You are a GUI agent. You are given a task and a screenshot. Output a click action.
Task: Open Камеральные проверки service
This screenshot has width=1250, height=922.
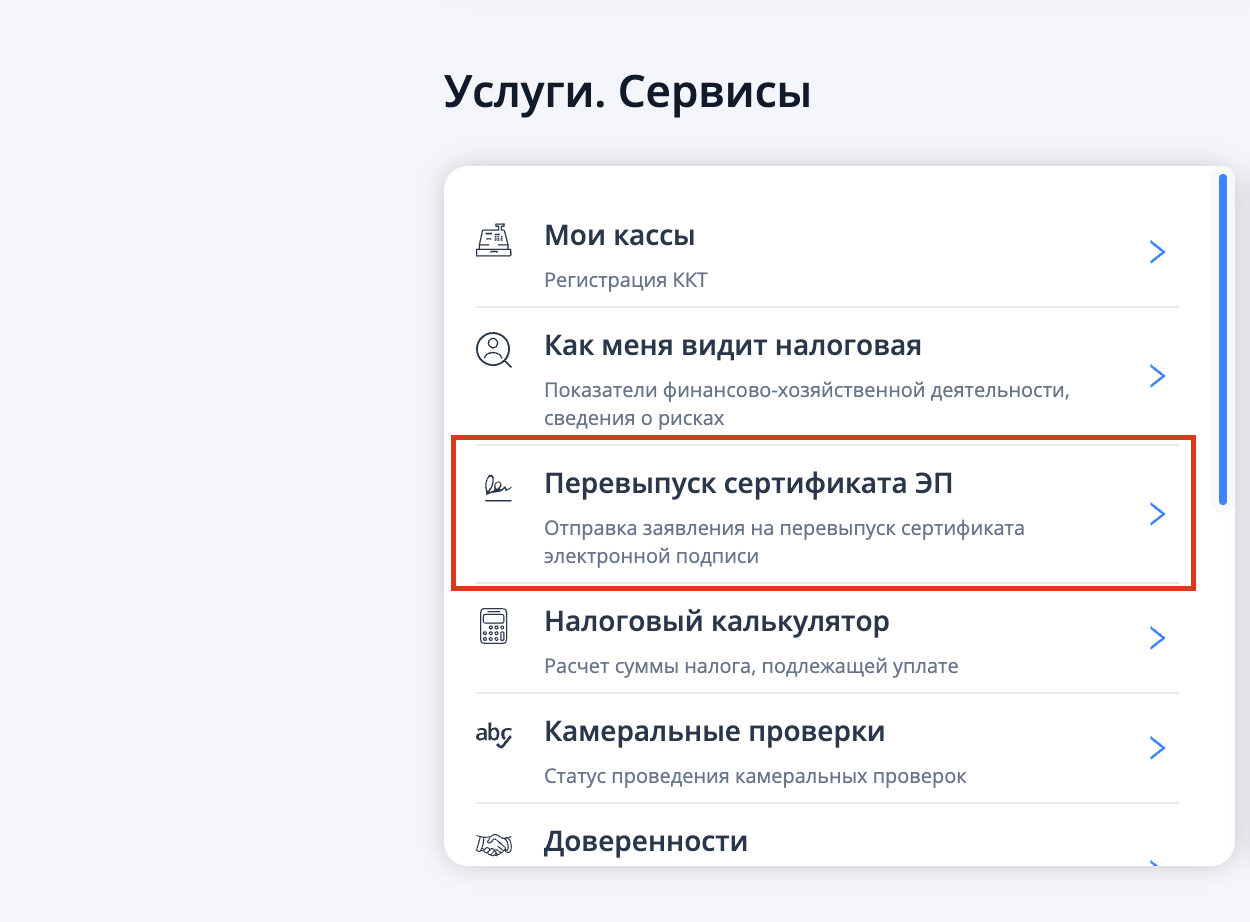click(x=826, y=748)
